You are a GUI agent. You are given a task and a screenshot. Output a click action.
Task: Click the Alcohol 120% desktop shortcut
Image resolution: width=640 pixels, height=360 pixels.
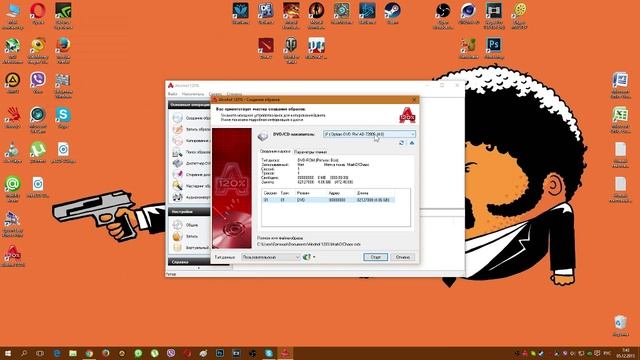(13, 256)
